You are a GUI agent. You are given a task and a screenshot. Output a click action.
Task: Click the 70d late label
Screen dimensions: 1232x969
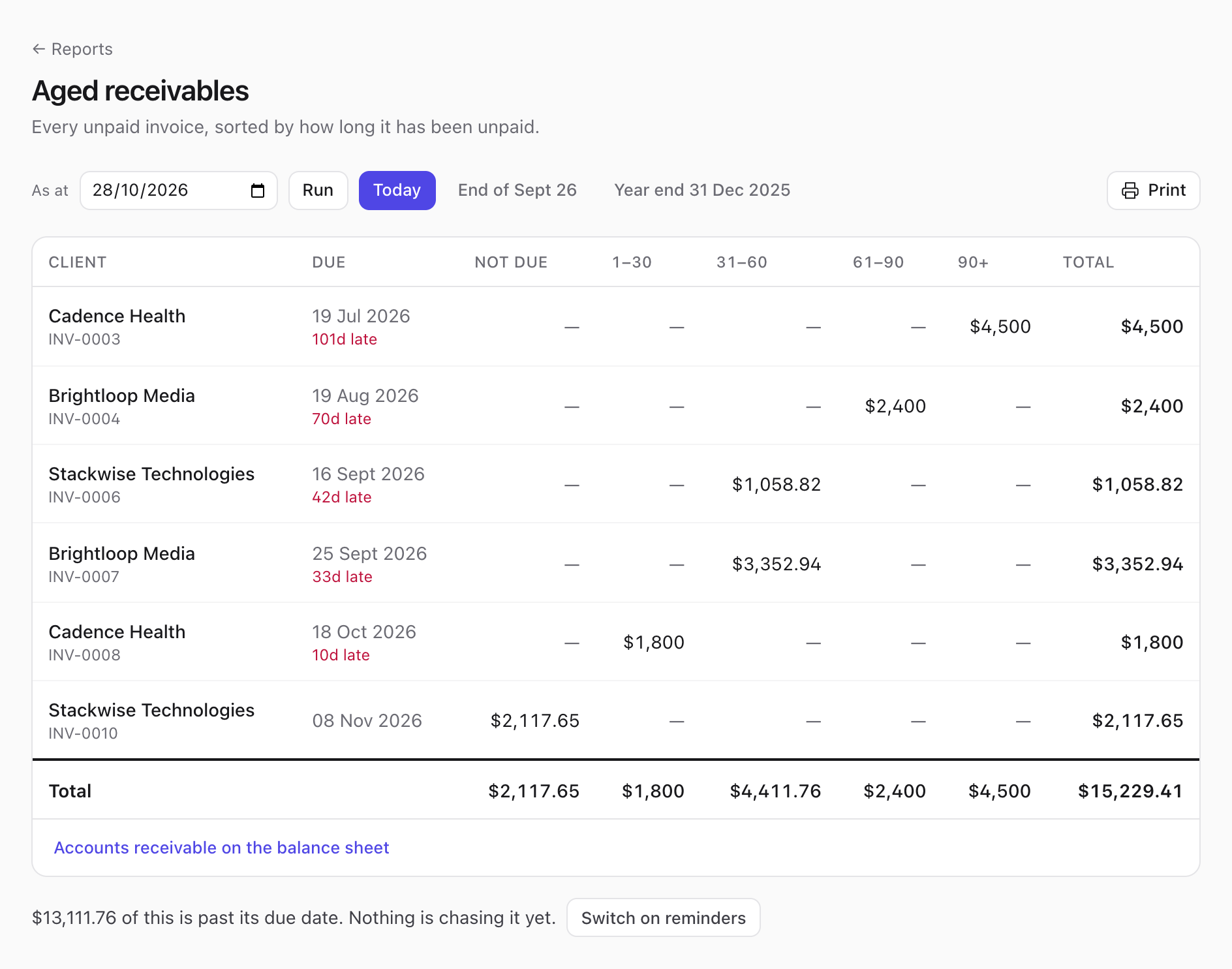click(x=342, y=419)
